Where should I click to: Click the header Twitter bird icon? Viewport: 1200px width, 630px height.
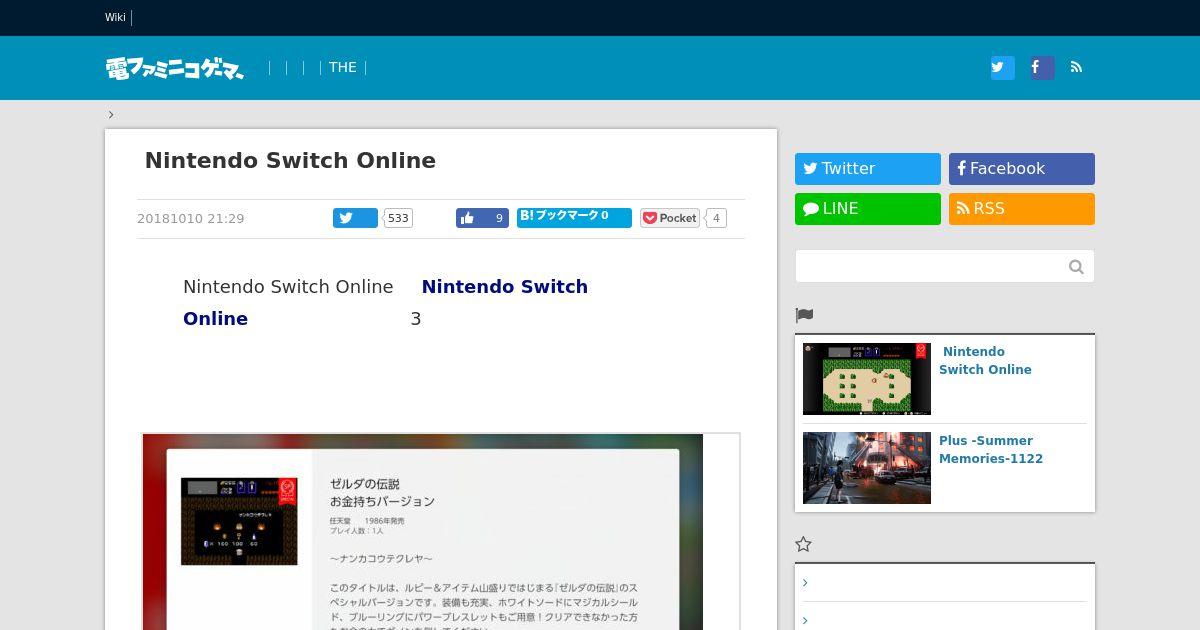click(x=1002, y=67)
